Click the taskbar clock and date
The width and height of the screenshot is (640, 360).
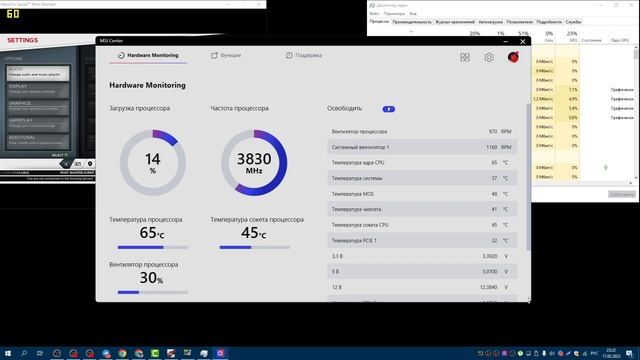pos(611,353)
